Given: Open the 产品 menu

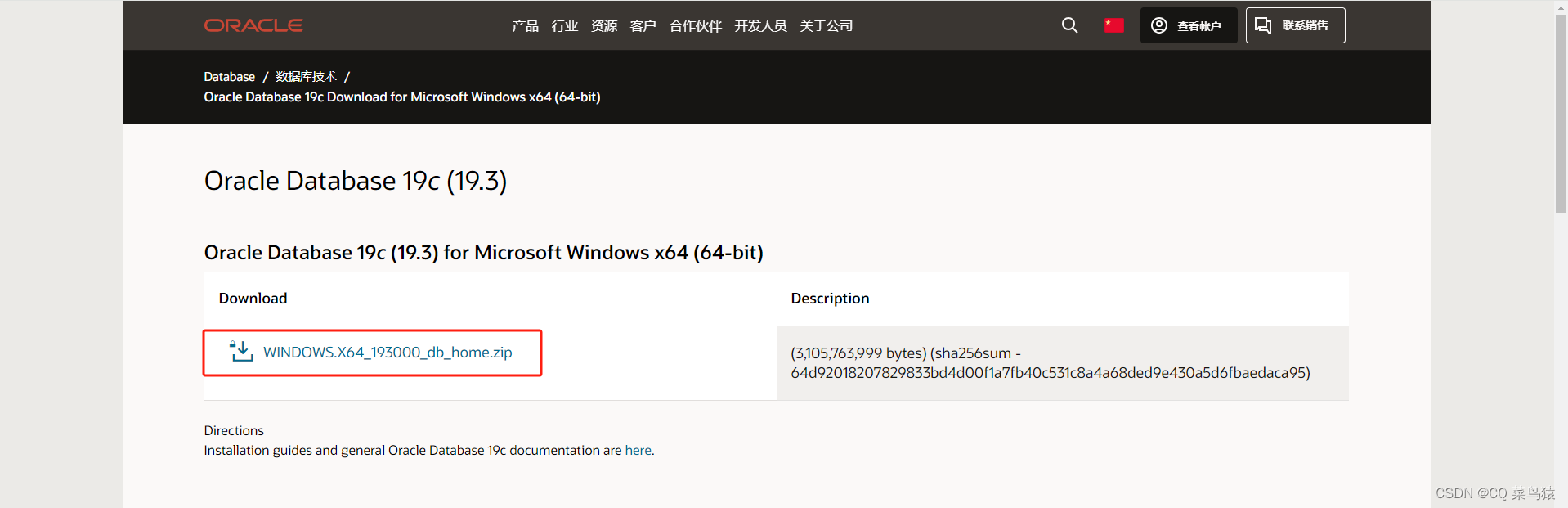Looking at the screenshot, I should (524, 26).
